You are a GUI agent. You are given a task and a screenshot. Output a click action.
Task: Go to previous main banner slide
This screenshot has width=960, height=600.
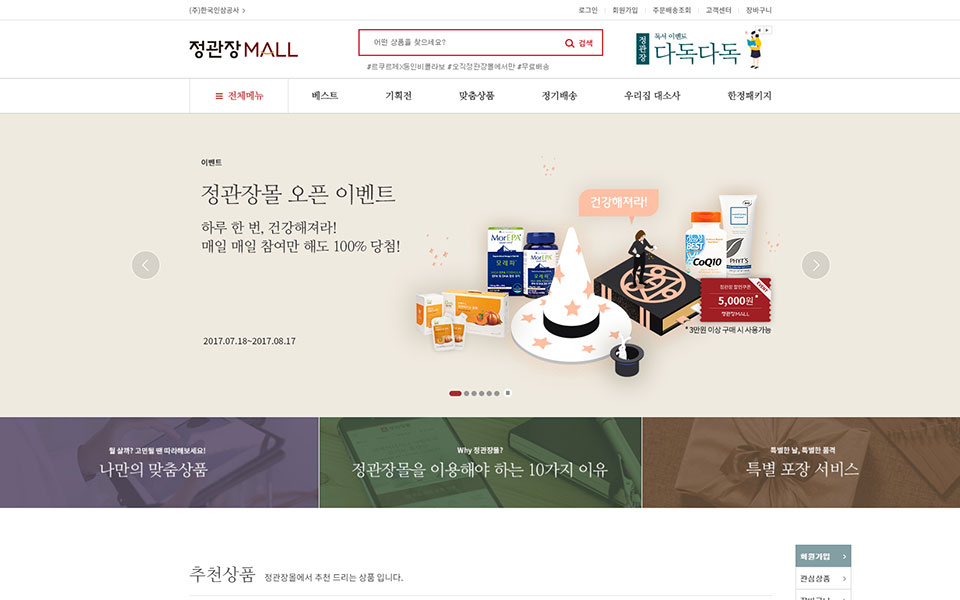click(146, 265)
